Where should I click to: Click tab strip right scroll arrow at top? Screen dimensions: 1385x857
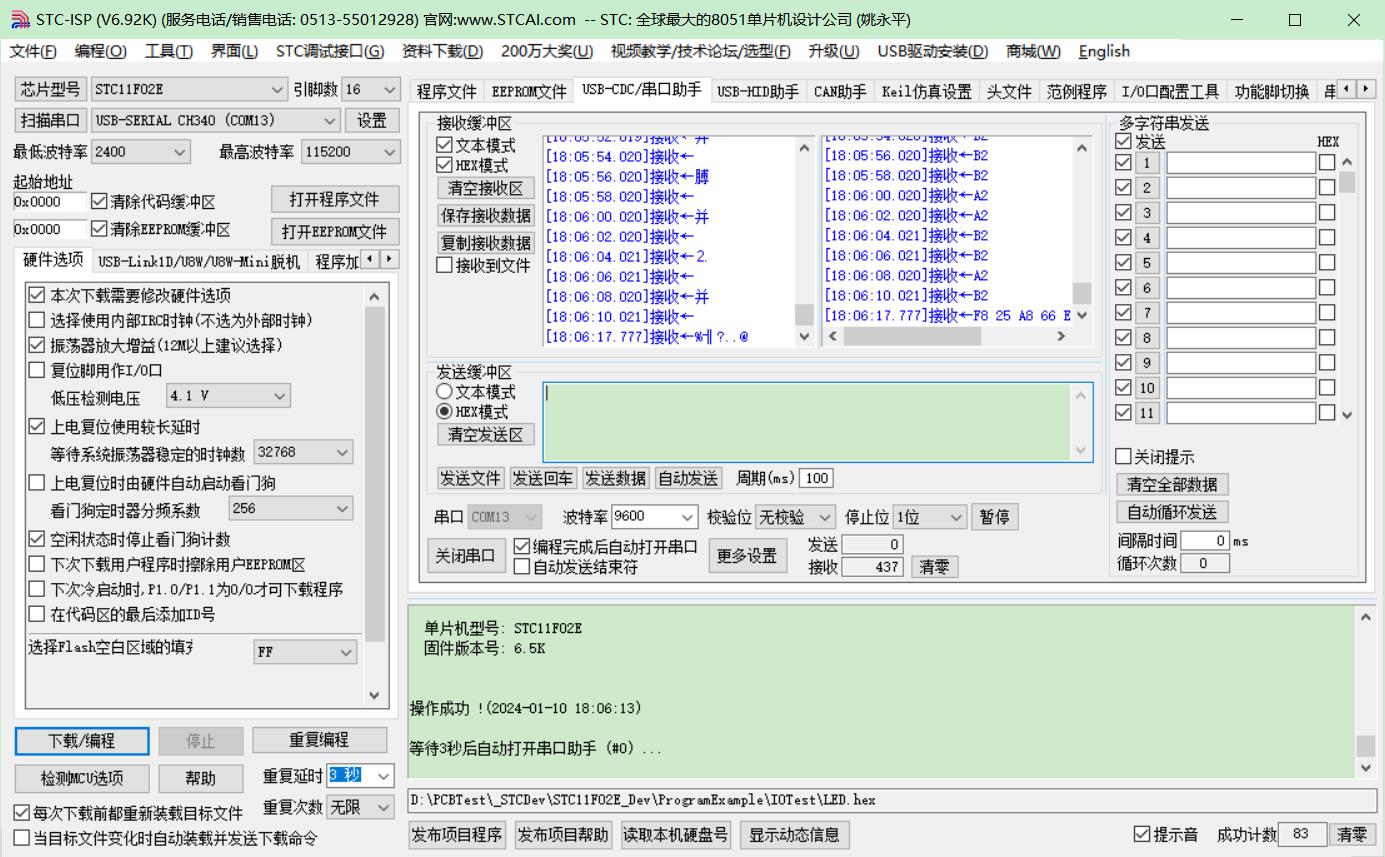(1366, 89)
